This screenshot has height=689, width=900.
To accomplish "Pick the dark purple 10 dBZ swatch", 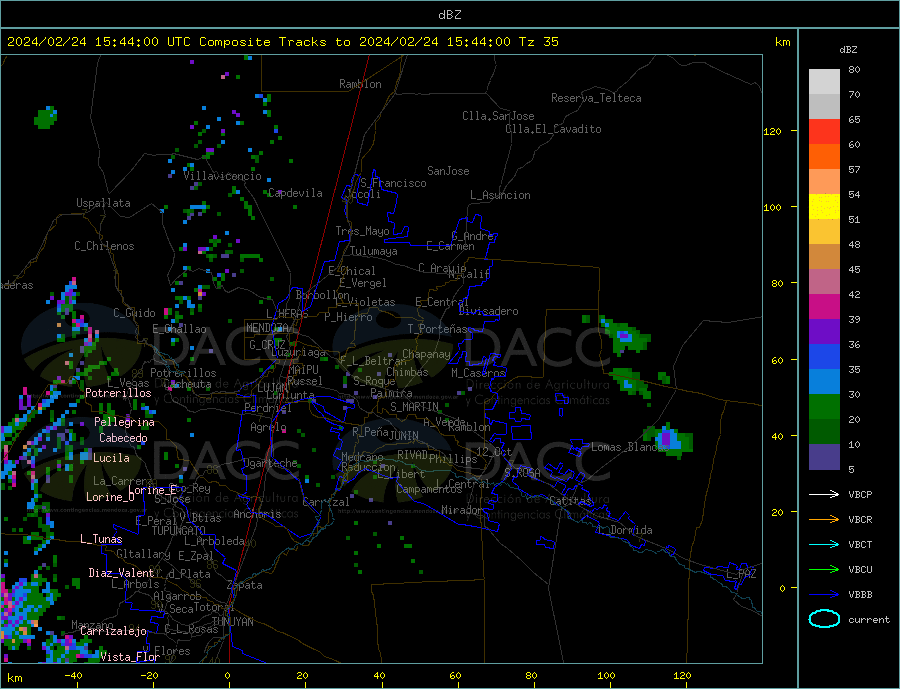I will [x=824, y=457].
